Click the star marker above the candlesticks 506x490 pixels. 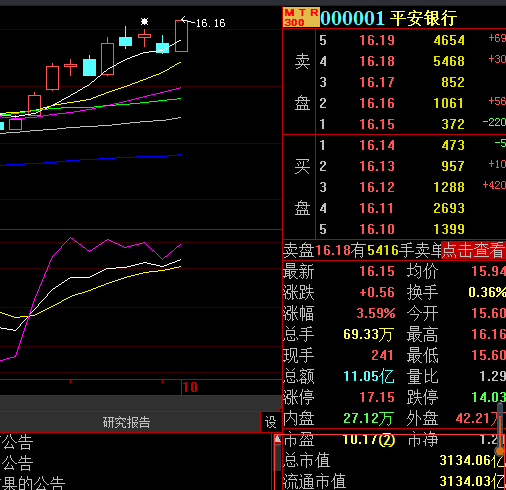(144, 22)
